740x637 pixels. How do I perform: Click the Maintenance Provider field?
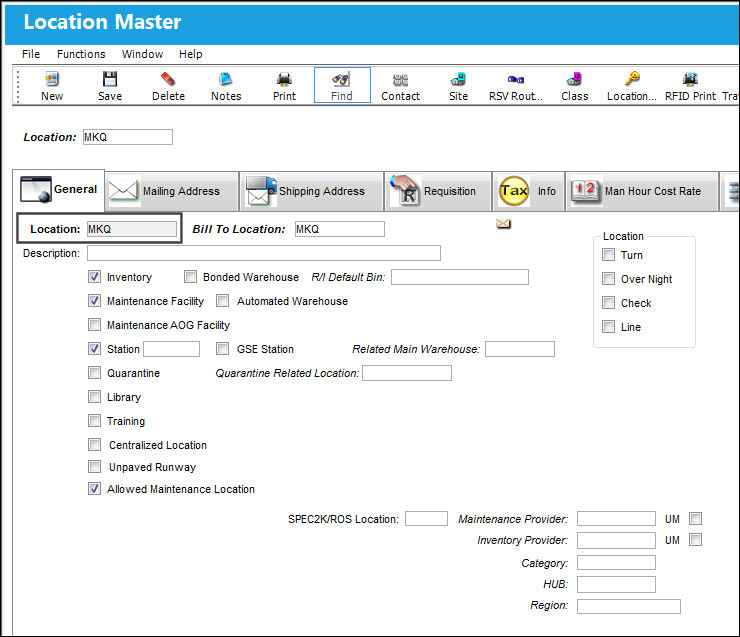click(x=616, y=519)
